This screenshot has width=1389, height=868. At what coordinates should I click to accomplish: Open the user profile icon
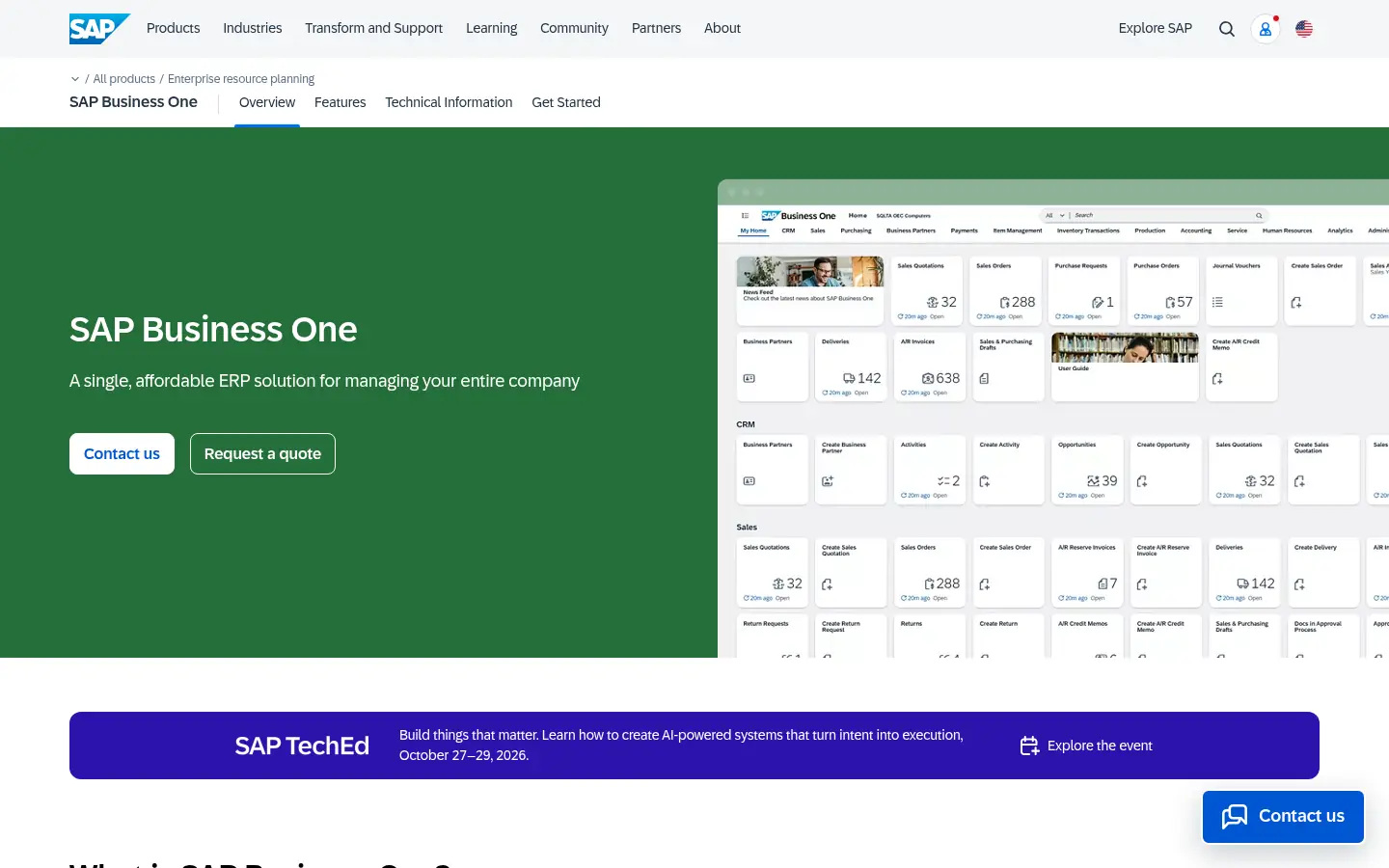(1266, 29)
